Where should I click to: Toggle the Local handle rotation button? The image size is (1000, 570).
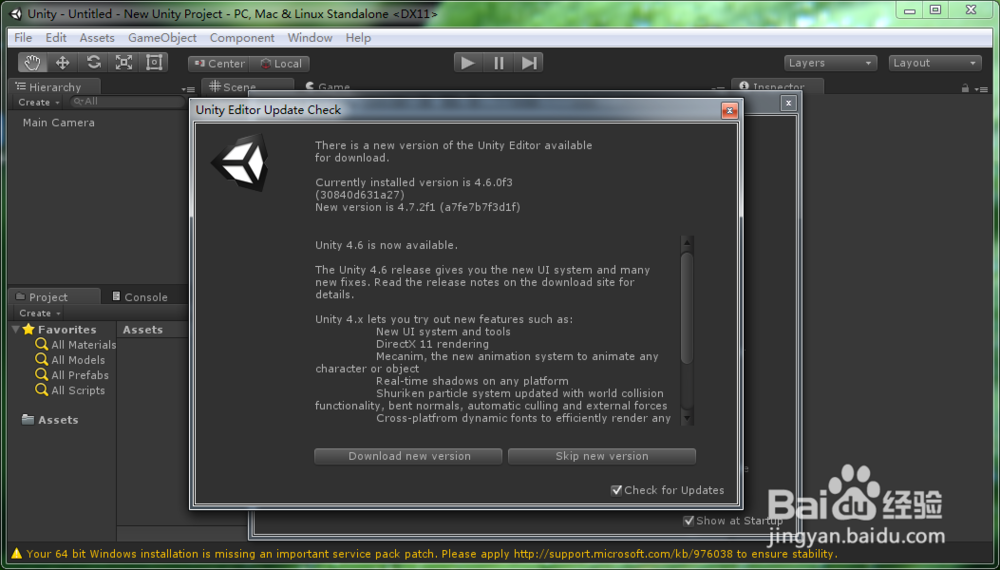click(280, 64)
